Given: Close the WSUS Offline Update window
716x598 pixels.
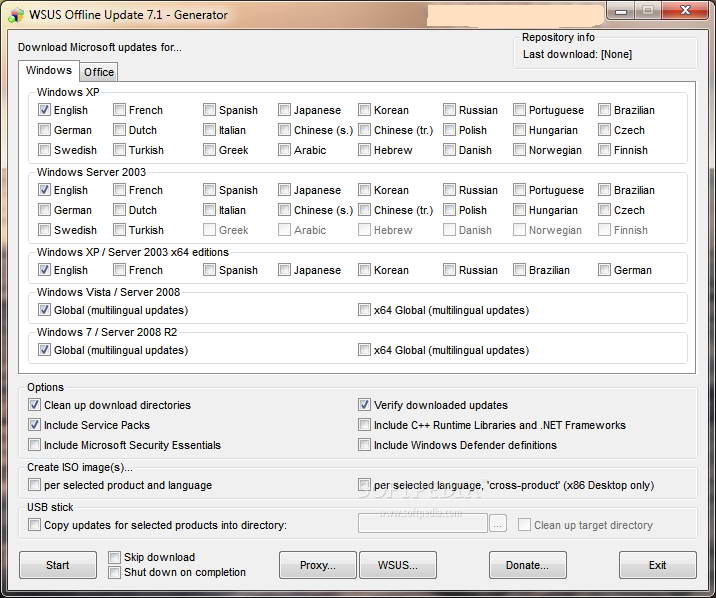Looking at the screenshot, I should coord(685,11).
